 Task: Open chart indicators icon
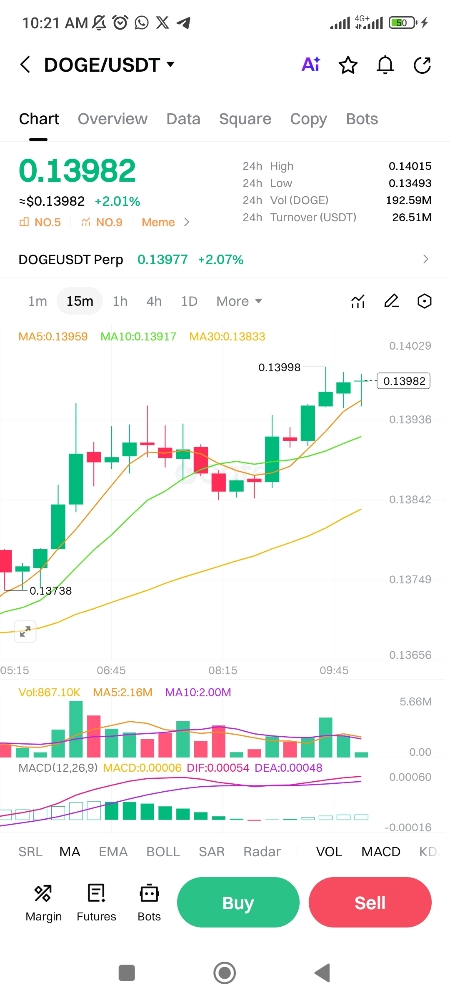click(358, 301)
